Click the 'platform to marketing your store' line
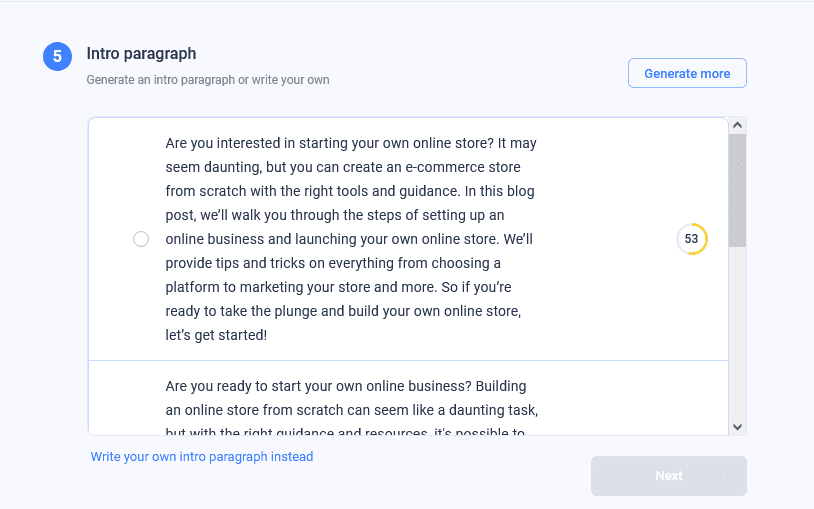Viewport: 814px width, 509px height. [335, 287]
